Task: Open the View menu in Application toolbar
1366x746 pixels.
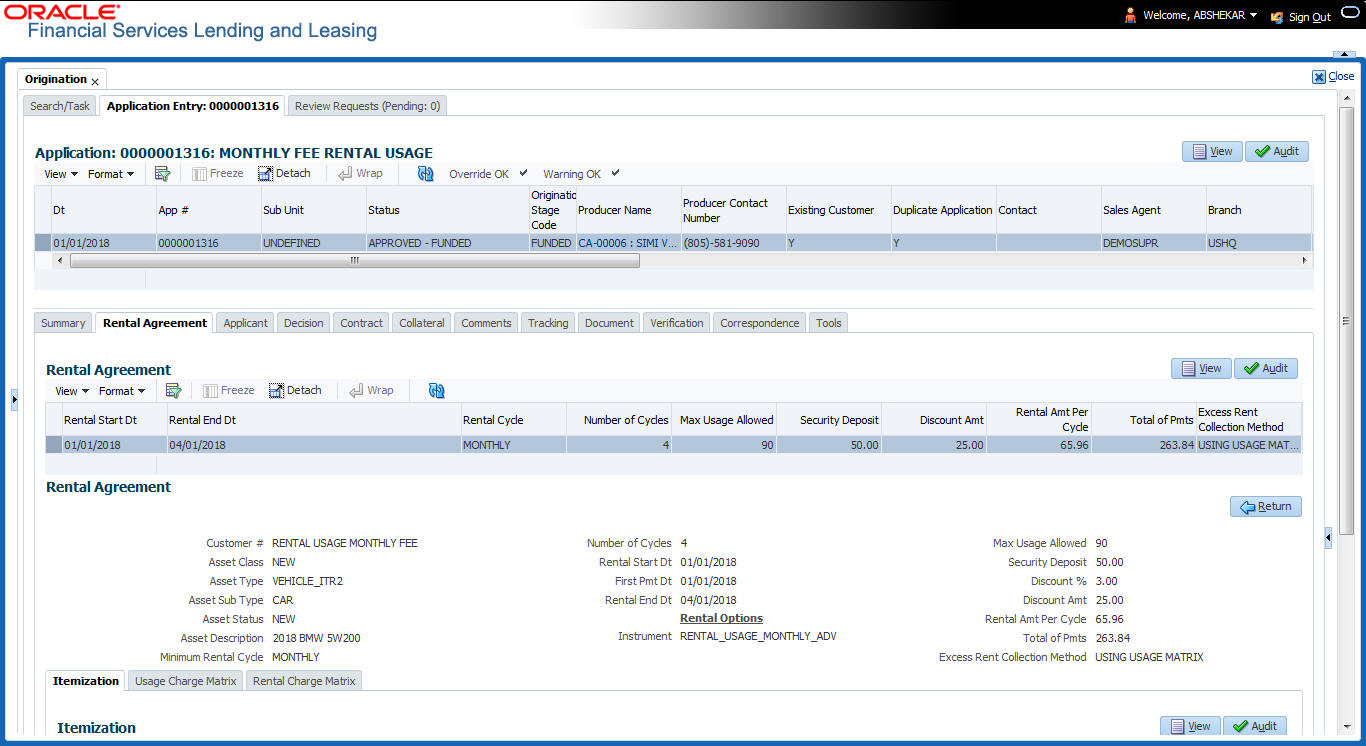Action: click(x=60, y=174)
